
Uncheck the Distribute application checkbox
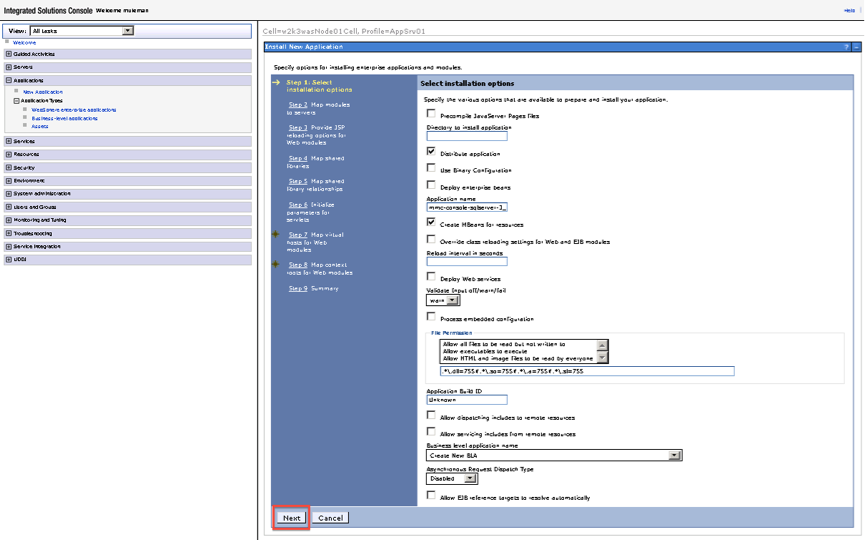click(431, 152)
